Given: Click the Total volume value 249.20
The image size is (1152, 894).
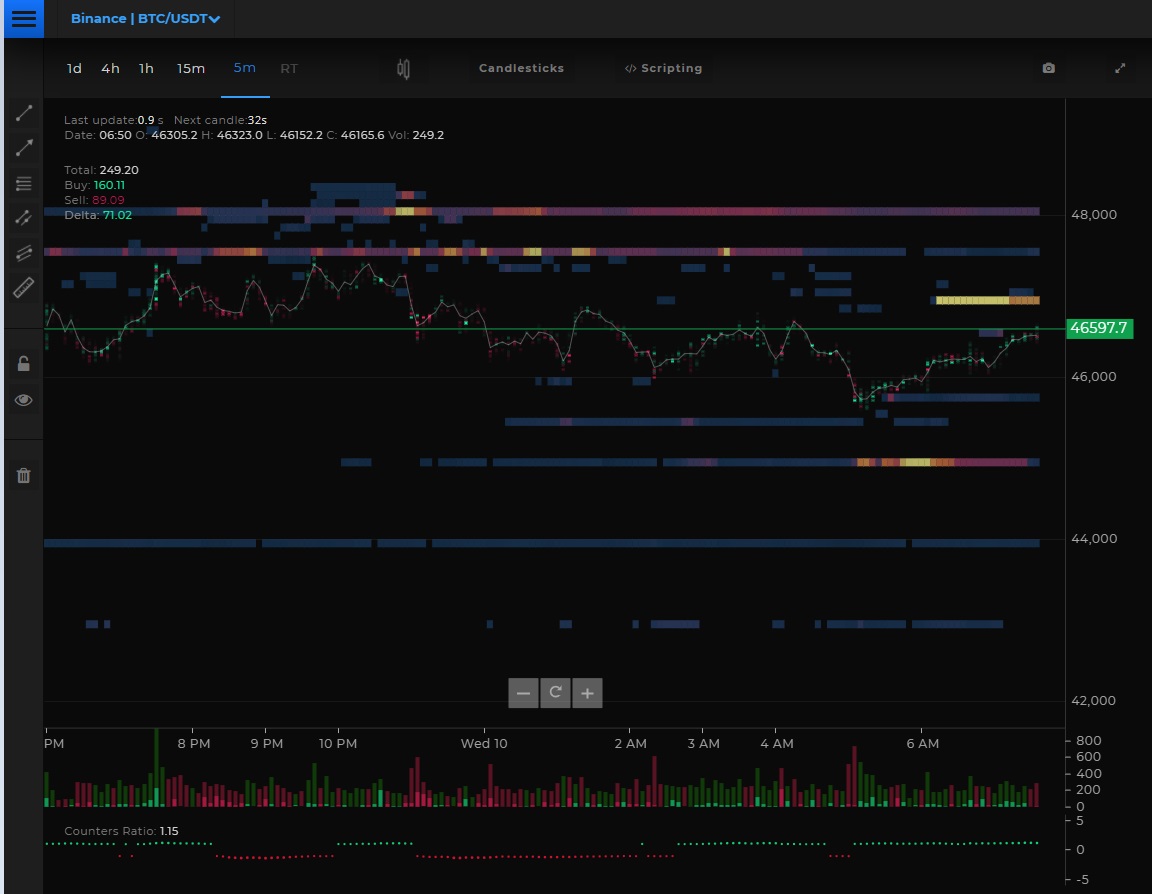Looking at the screenshot, I should coord(119,170).
